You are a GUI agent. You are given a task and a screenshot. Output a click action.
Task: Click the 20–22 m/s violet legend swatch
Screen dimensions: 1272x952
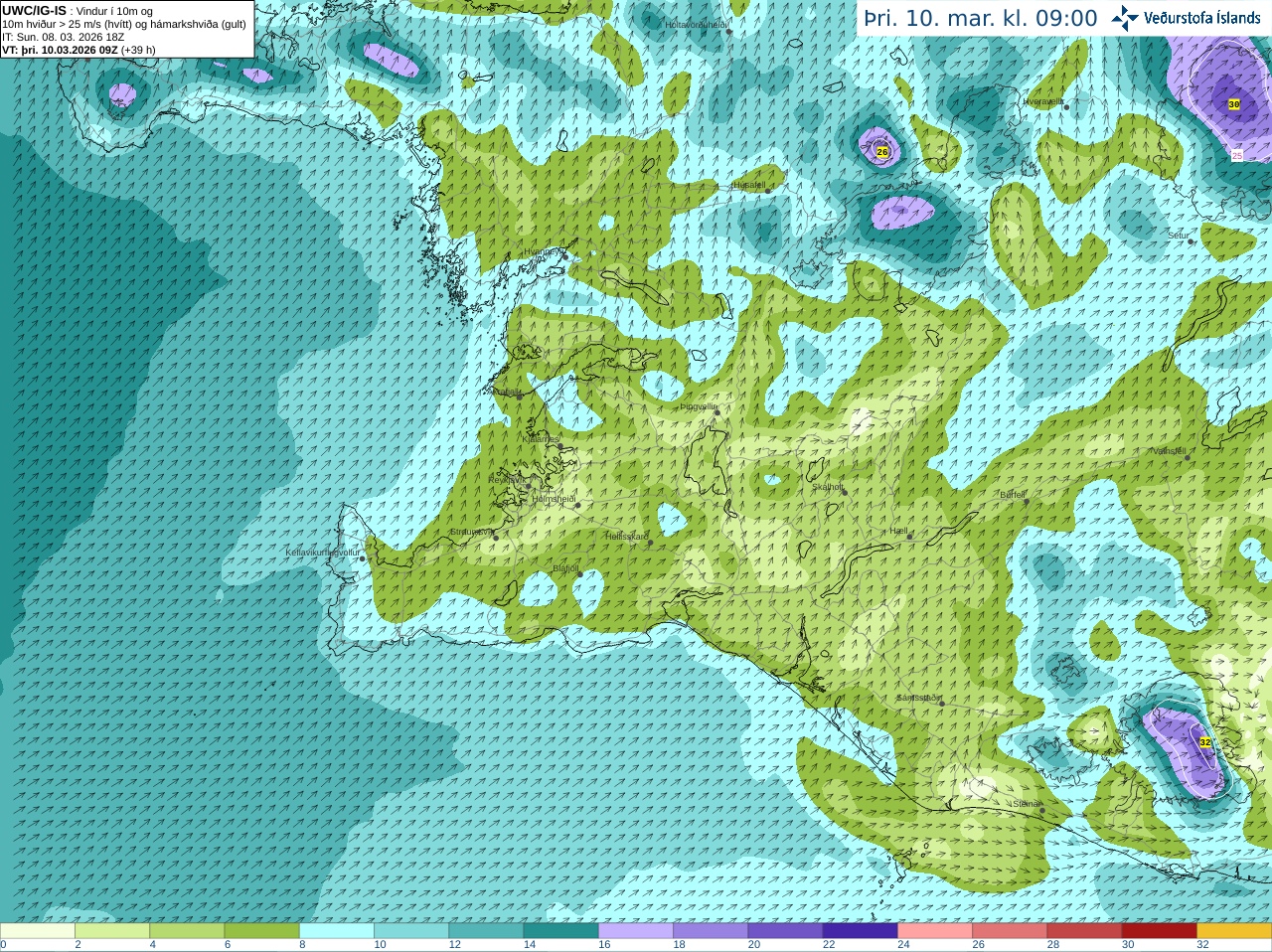tap(785, 931)
